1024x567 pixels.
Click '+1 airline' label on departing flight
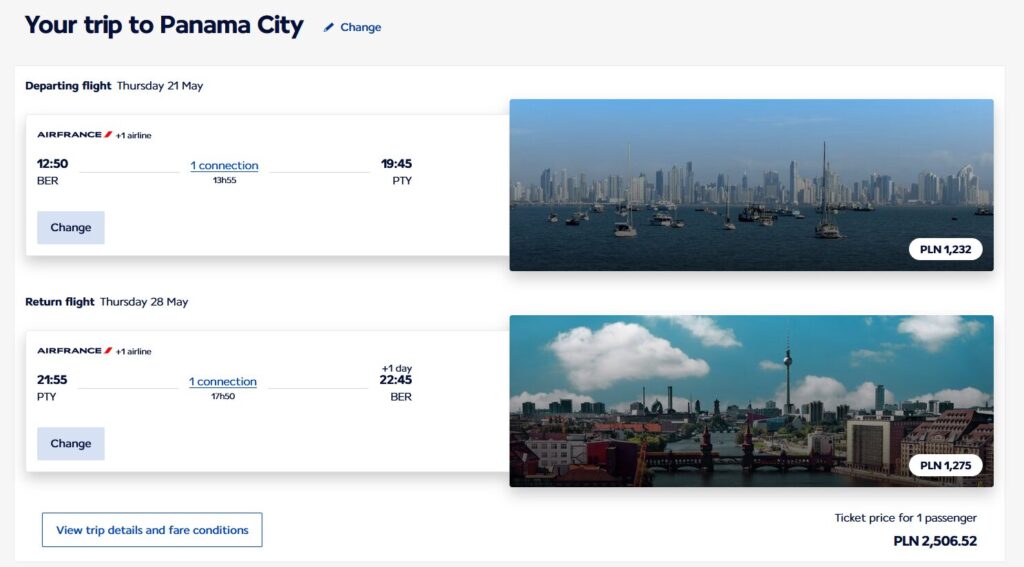tap(133, 135)
